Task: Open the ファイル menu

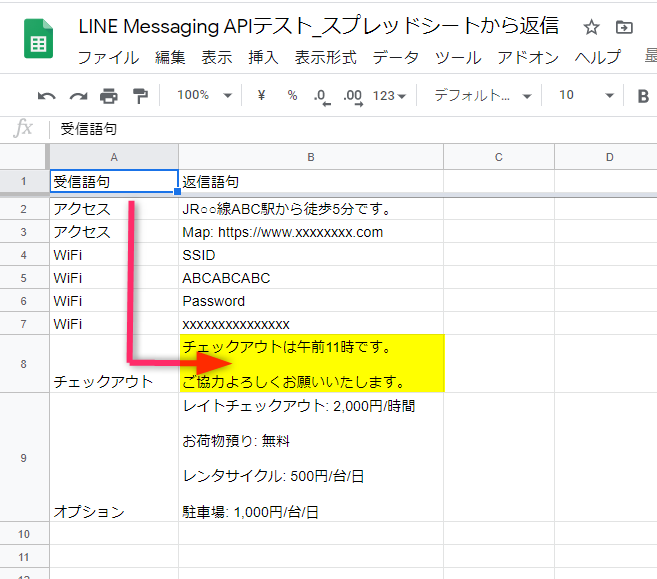Action: point(109,57)
